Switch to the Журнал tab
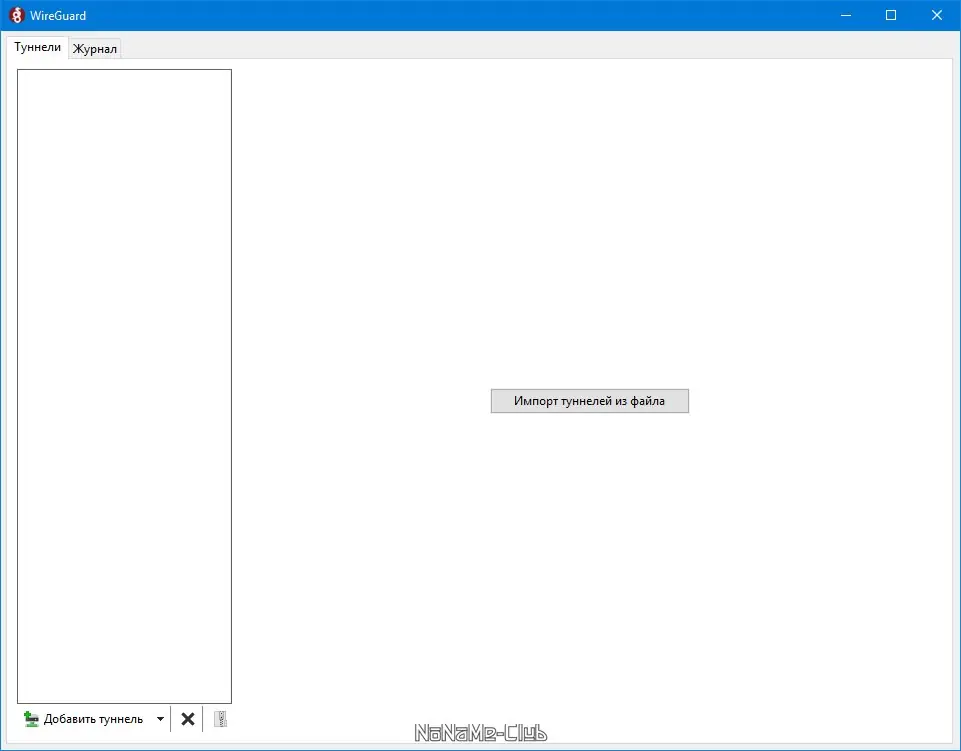This screenshot has width=961, height=751. pyautogui.click(x=94, y=49)
